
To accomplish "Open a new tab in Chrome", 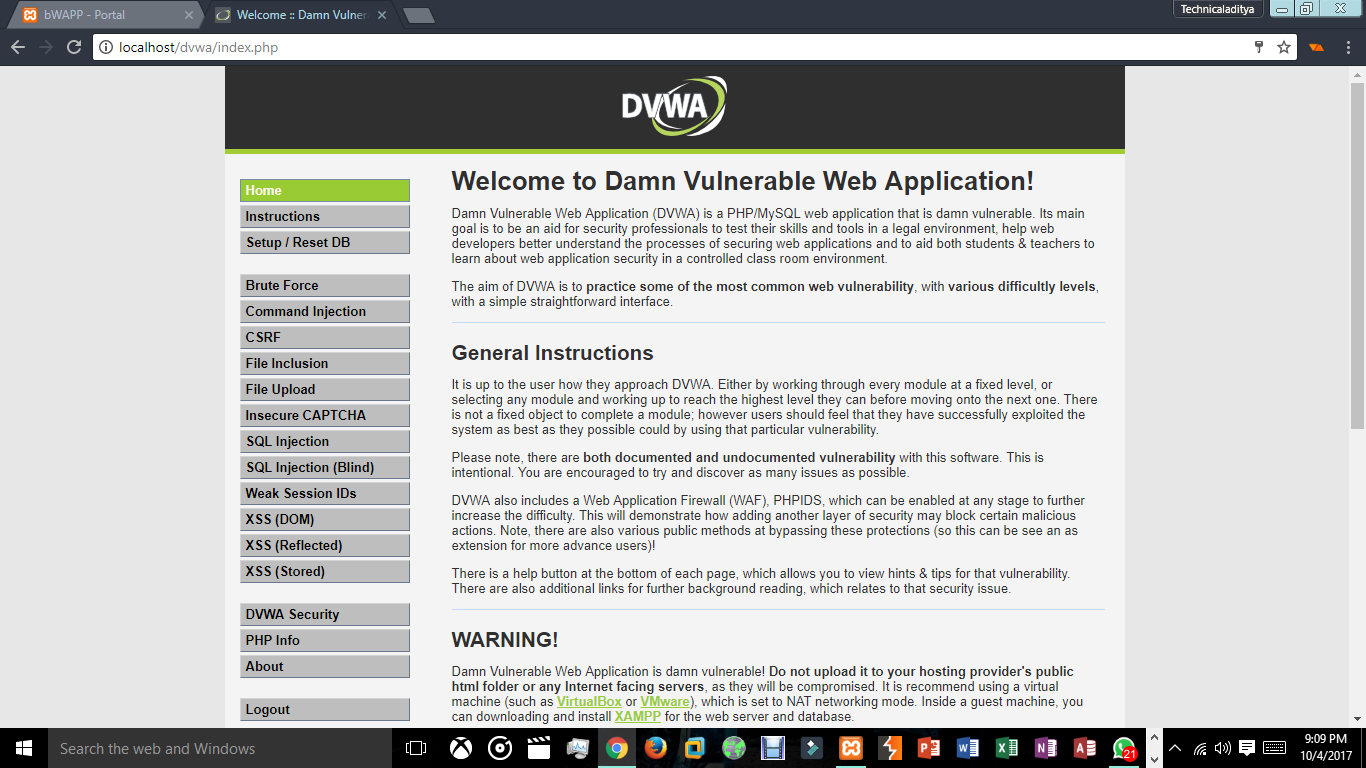I will 418,15.
